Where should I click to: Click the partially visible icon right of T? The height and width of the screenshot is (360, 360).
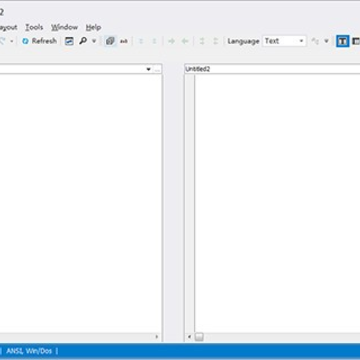coord(356,41)
